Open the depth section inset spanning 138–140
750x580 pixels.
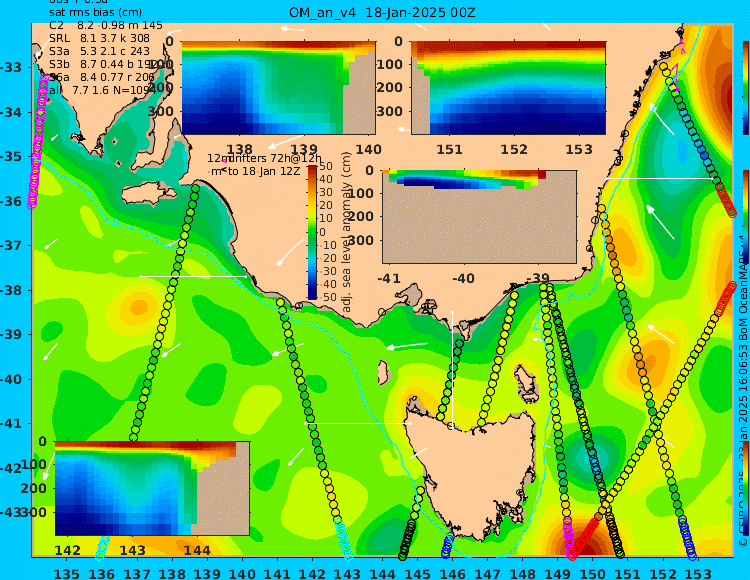pyautogui.click(x=278, y=88)
